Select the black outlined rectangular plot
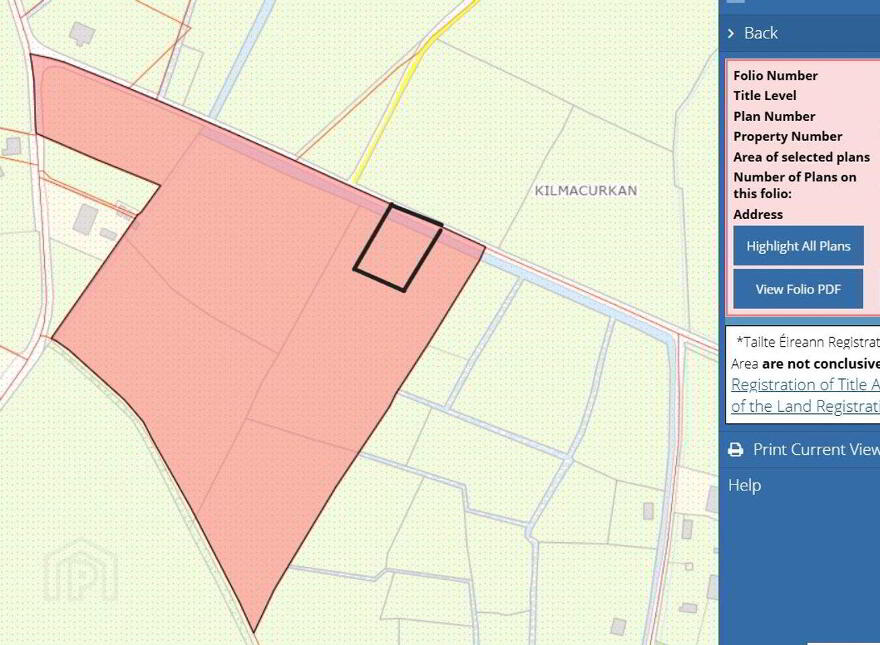 coord(398,248)
